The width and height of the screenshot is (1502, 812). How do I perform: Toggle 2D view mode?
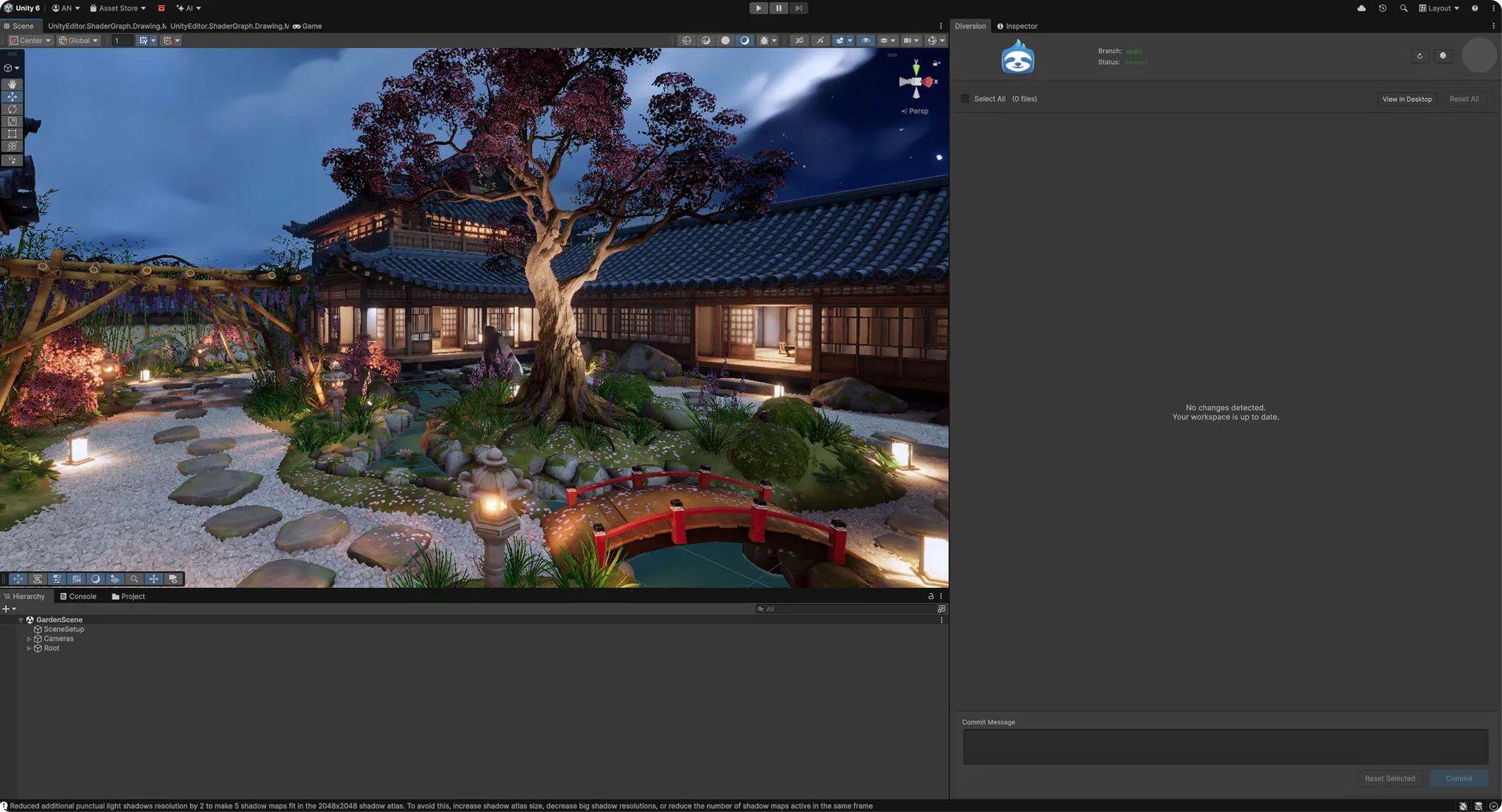(x=799, y=41)
